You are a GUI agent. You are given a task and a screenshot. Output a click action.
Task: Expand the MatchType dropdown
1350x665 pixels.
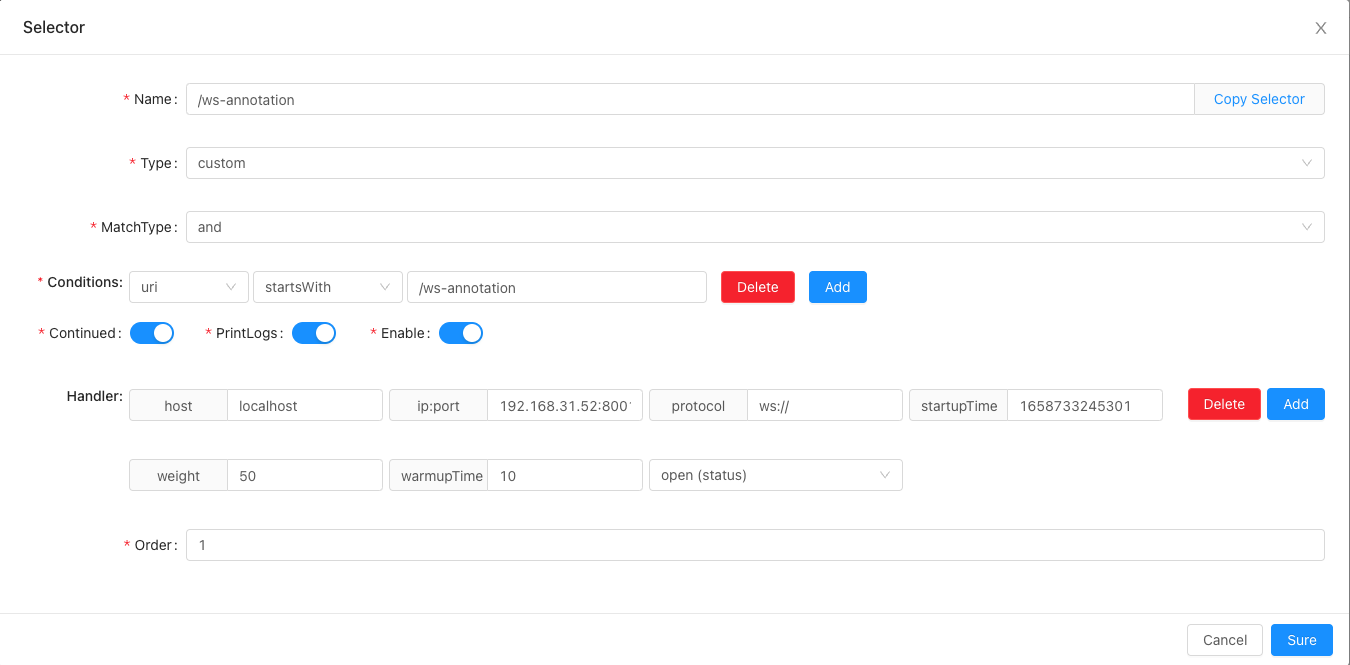pos(755,227)
